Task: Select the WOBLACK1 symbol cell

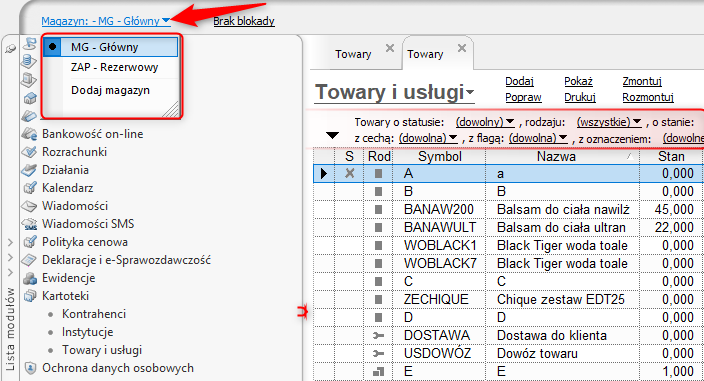Action: 439,245
